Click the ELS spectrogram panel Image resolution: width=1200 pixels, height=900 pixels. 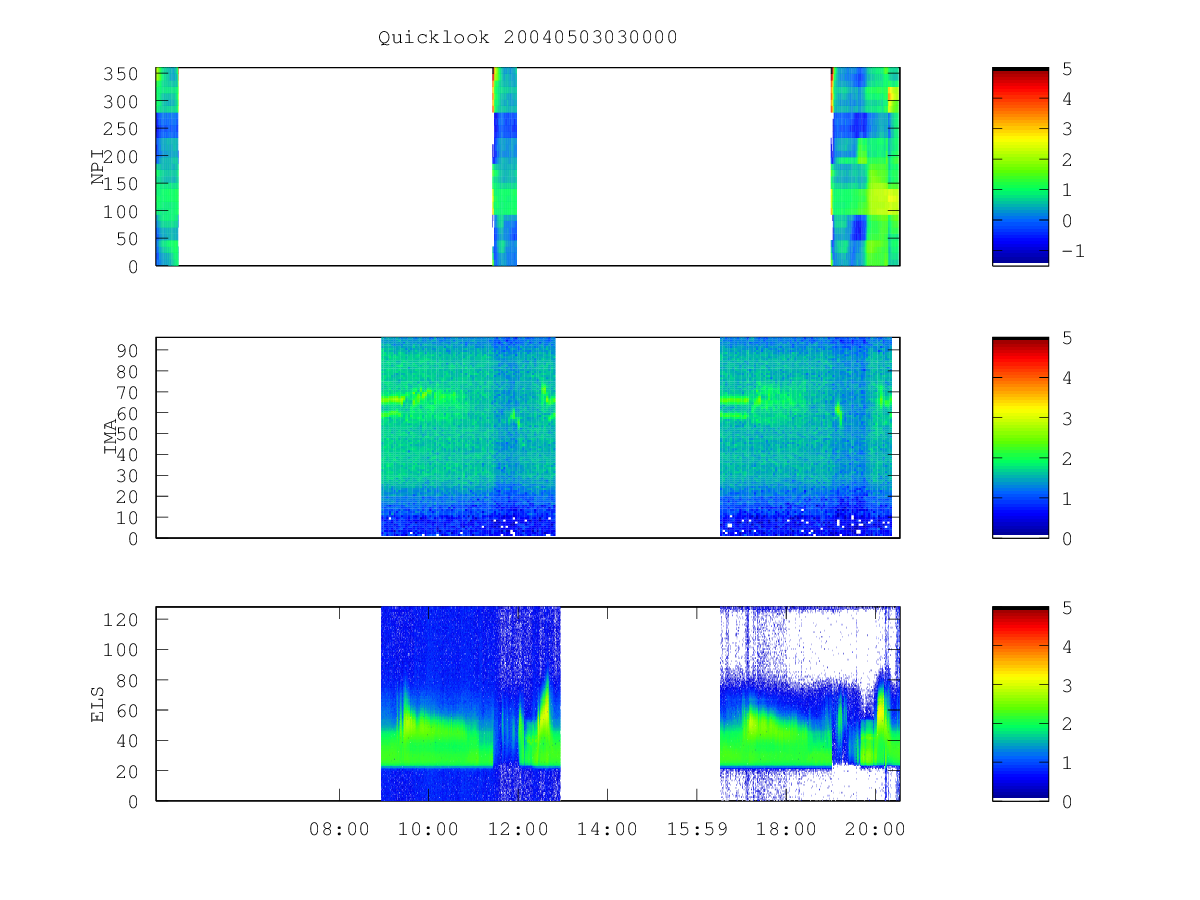click(x=528, y=703)
